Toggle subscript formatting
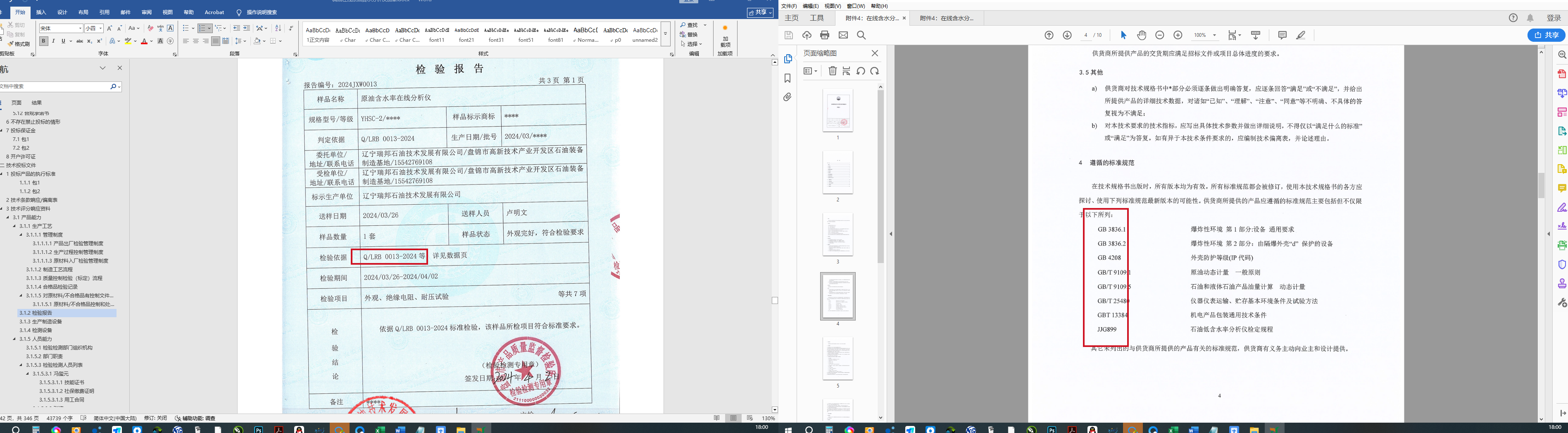The height and width of the screenshot is (433, 1568). [x=90, y=41]
